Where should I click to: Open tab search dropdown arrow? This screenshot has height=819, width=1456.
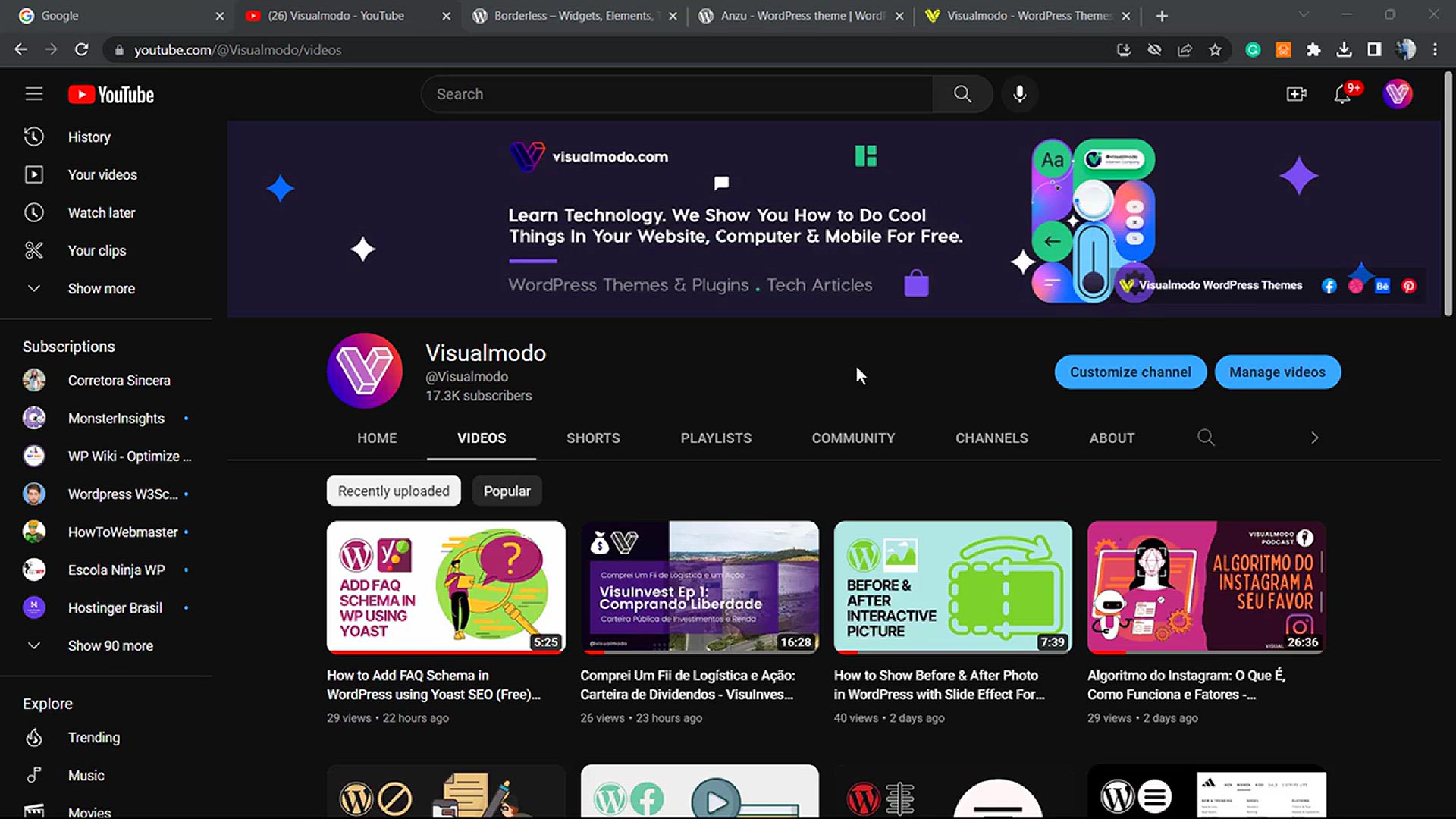[1303, 15]
